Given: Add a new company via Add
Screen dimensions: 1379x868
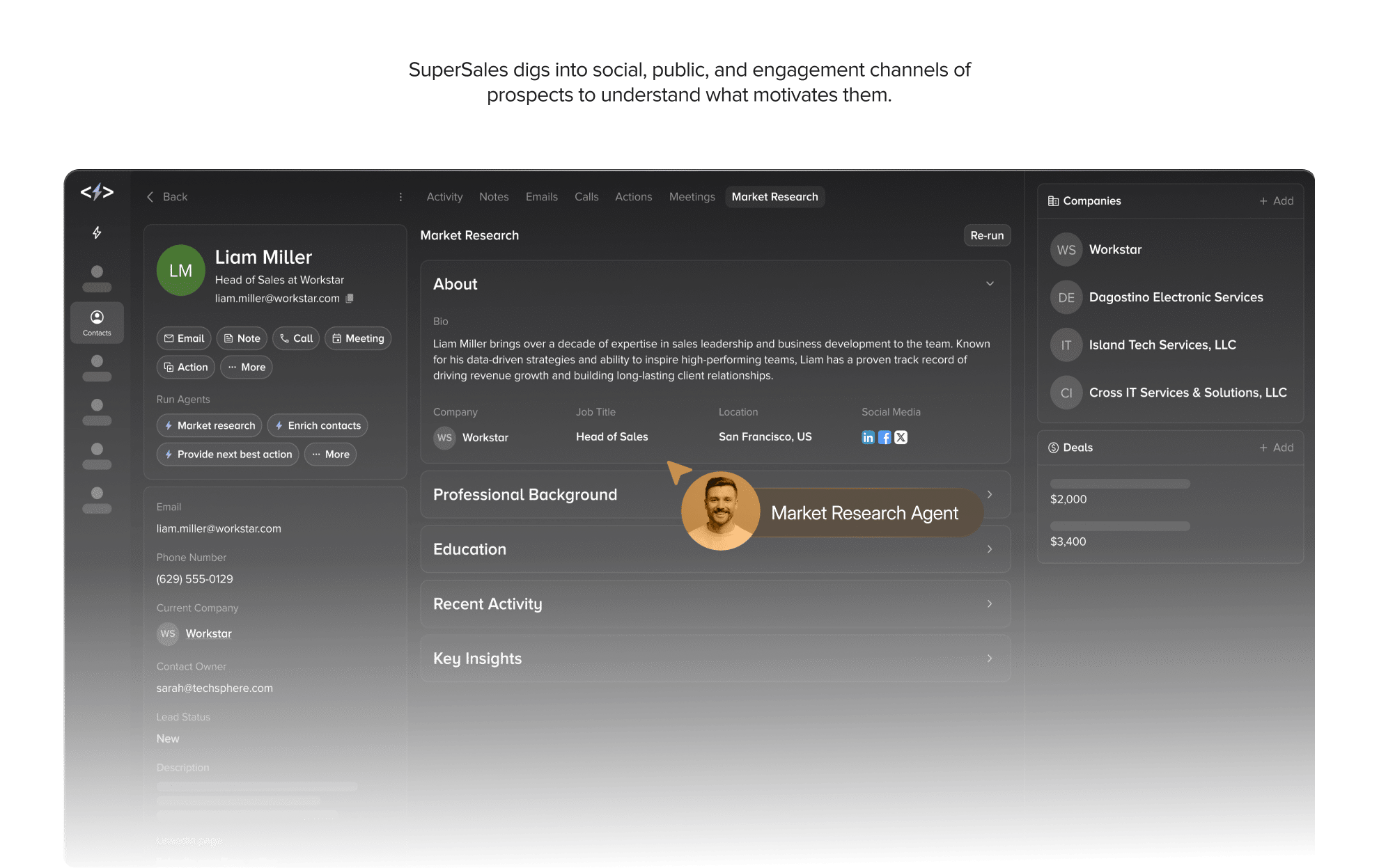Looking at the screenshot, I should (x=1276, y=200).
